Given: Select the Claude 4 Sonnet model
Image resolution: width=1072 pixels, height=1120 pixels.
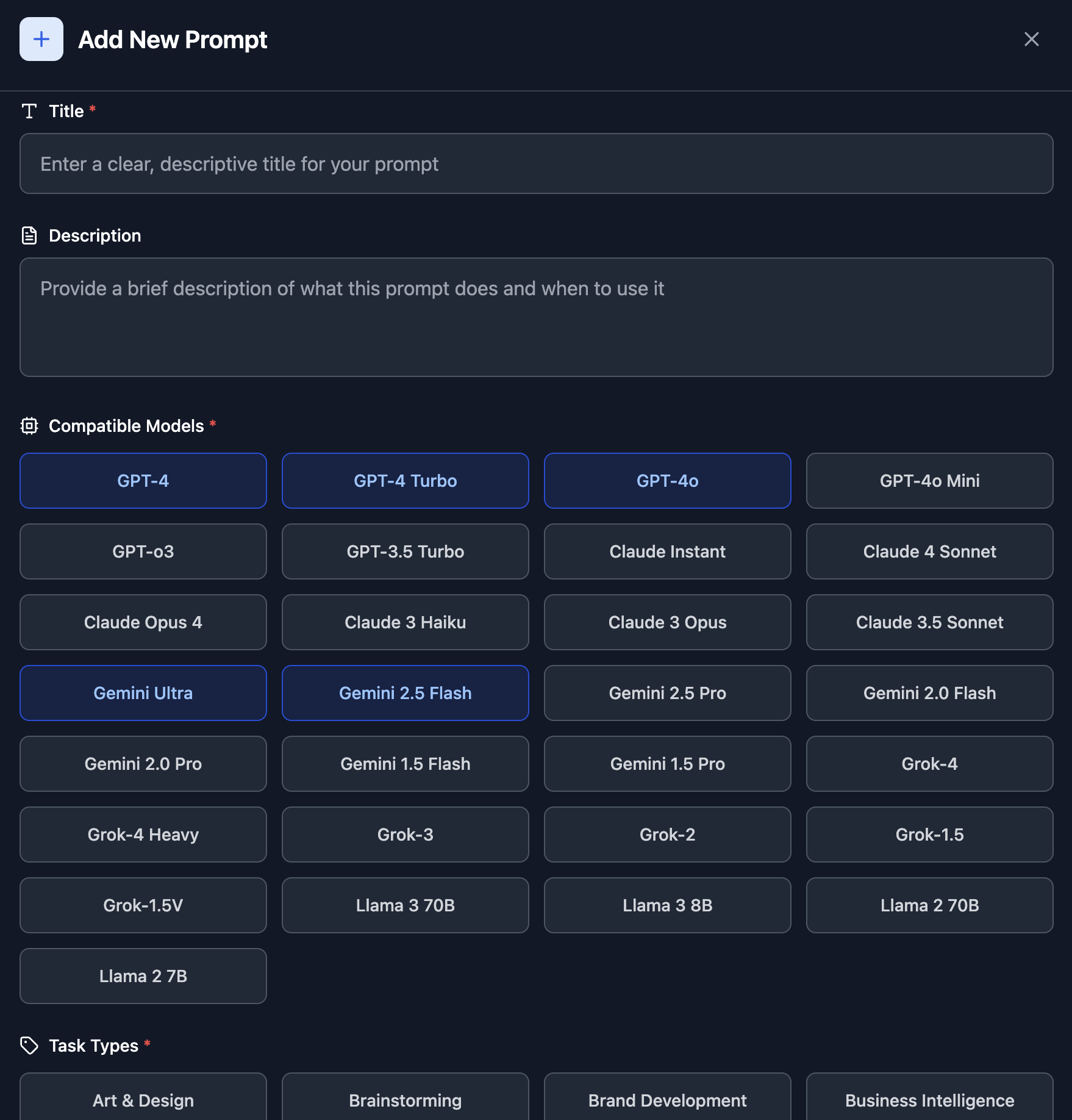Looking at the screenshot, I should pos(930,551).
